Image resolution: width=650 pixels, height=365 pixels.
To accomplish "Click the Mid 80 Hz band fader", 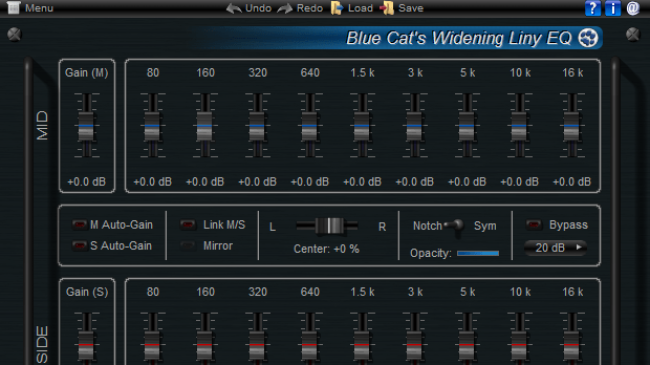I will [153, 126].
